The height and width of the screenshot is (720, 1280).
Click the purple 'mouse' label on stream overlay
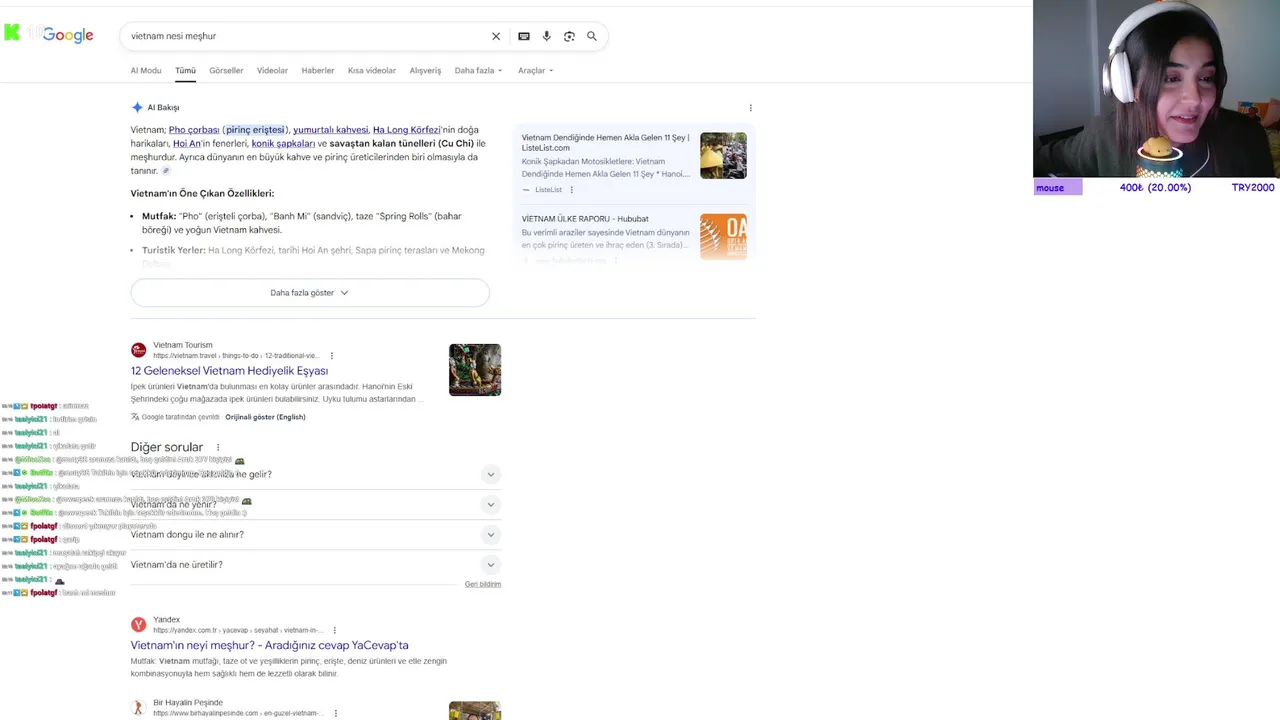click(1058, 188)
